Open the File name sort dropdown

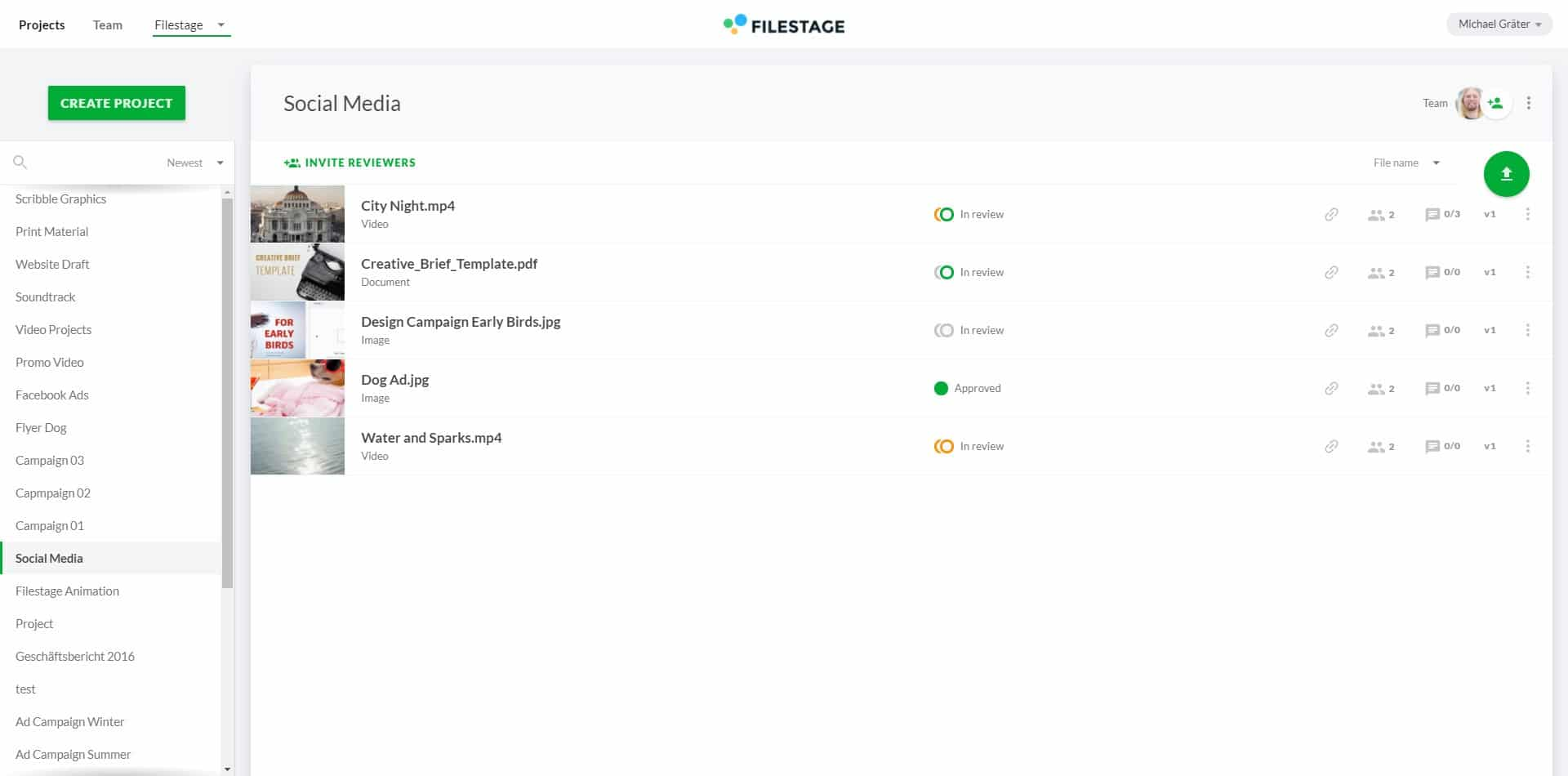(x=1405, y=163)
